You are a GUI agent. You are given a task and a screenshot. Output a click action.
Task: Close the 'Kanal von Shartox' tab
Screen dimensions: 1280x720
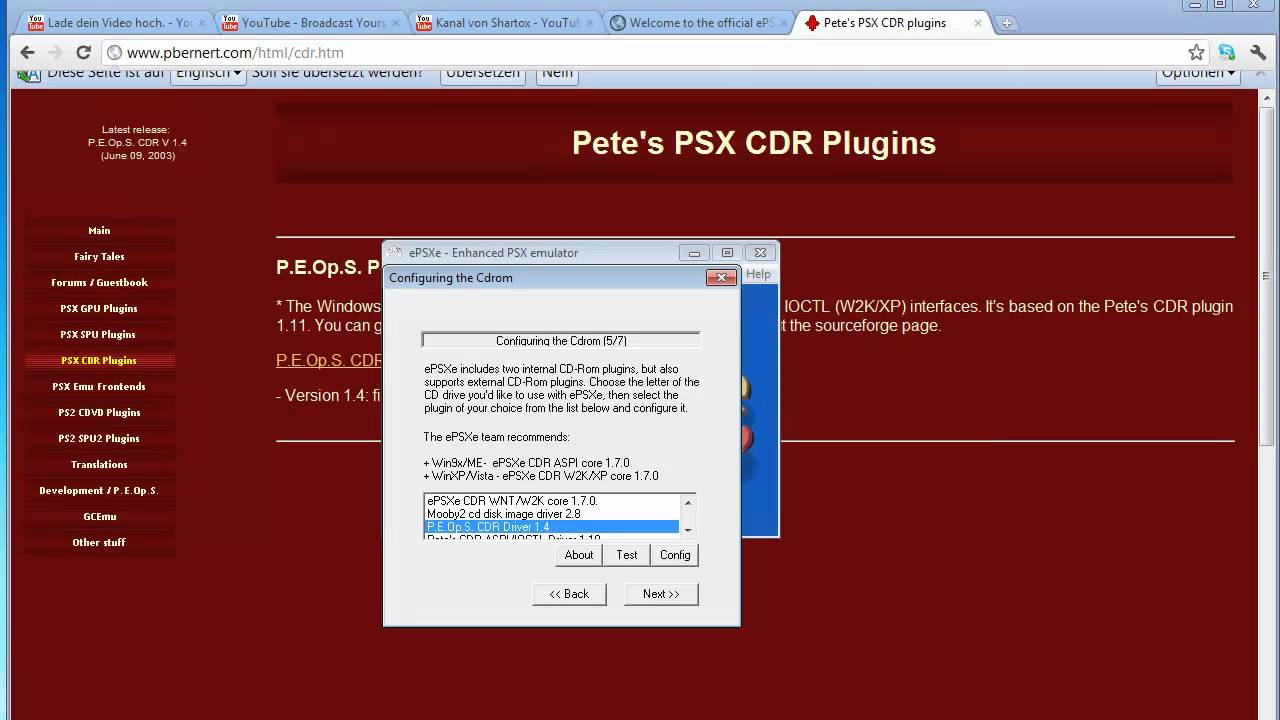[x=590, y=23]
